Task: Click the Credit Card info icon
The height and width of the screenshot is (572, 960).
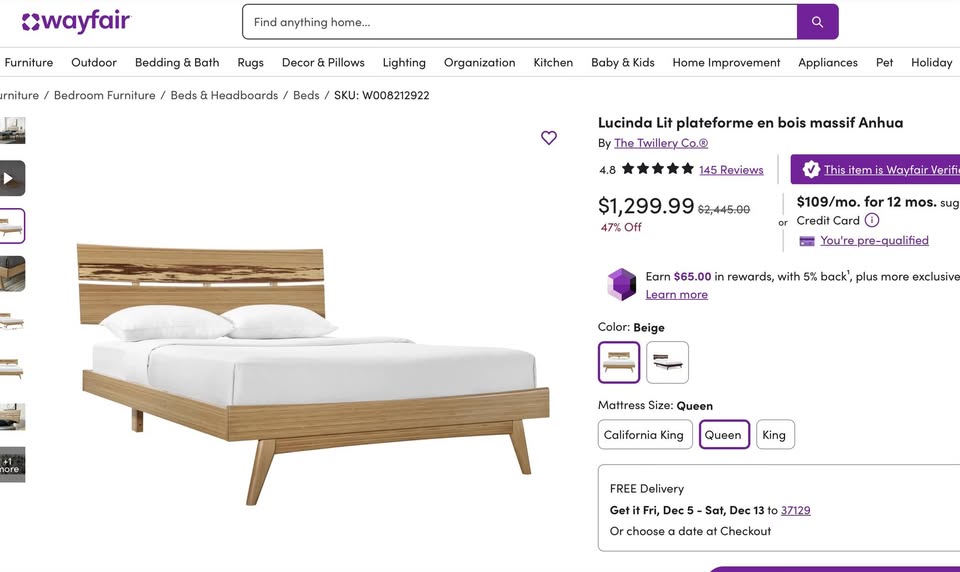Action: (872, 220)
